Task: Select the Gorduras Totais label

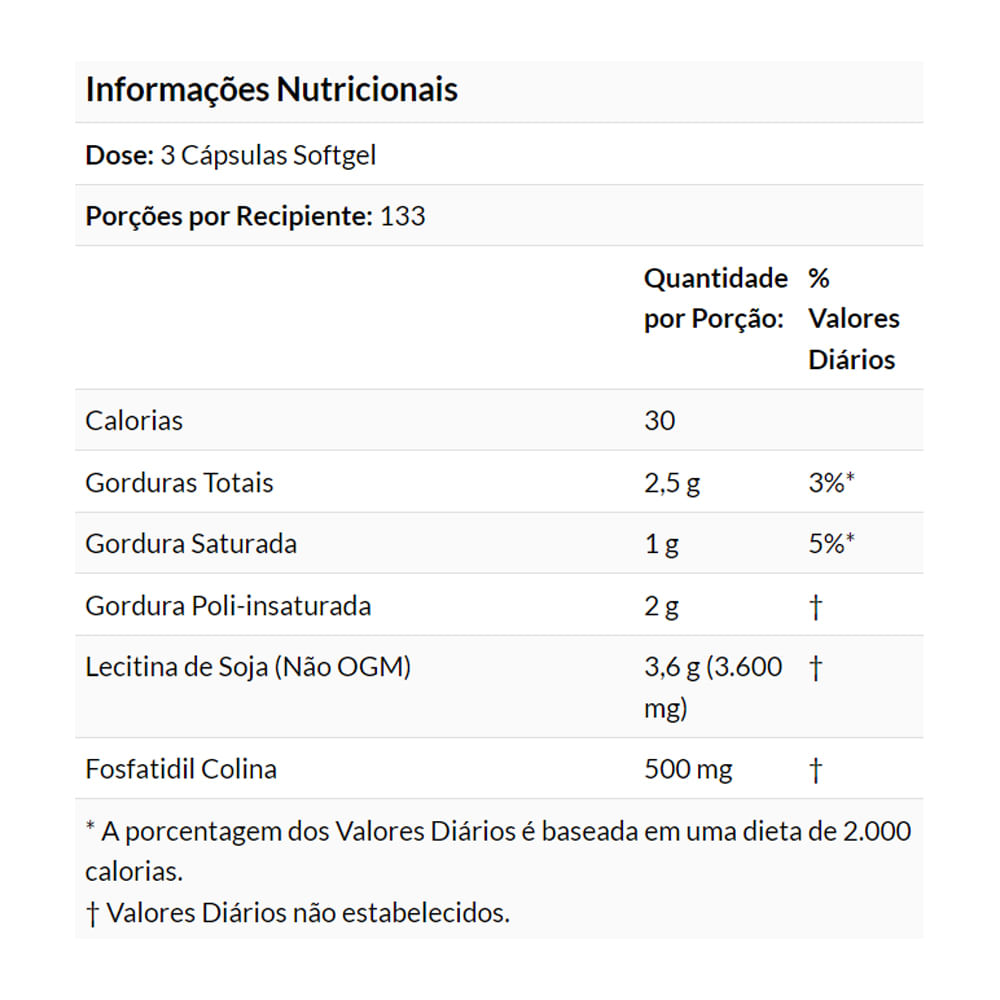Action: pyautogui.click(x=180, y=483)
